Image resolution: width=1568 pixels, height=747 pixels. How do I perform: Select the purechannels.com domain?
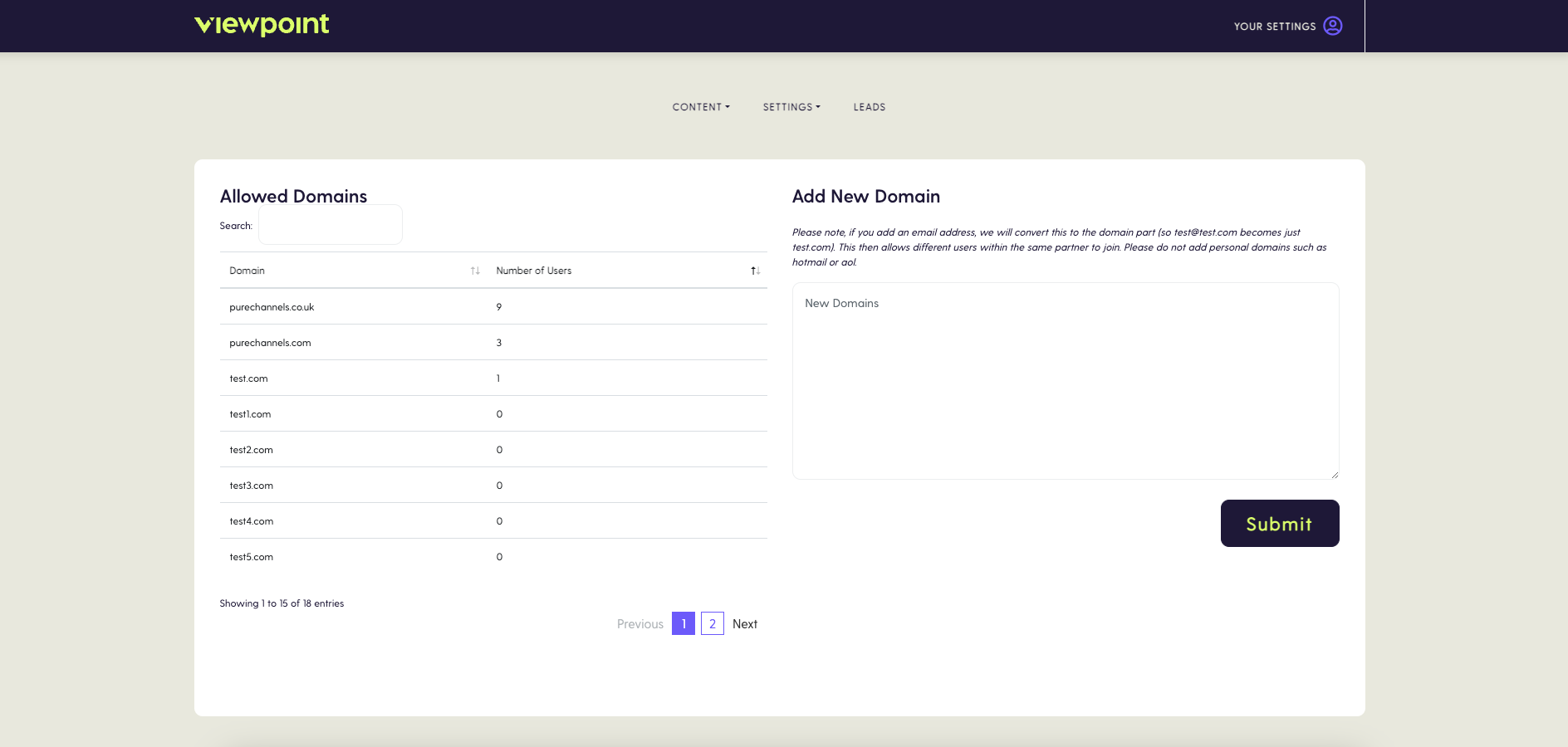[x=270, y=343]
